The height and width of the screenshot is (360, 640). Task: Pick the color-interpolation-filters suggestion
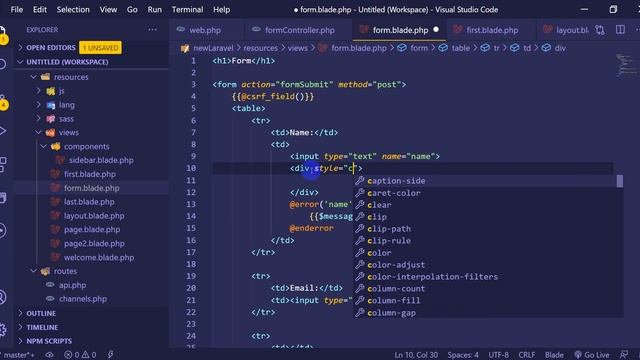tap(488, 277)
